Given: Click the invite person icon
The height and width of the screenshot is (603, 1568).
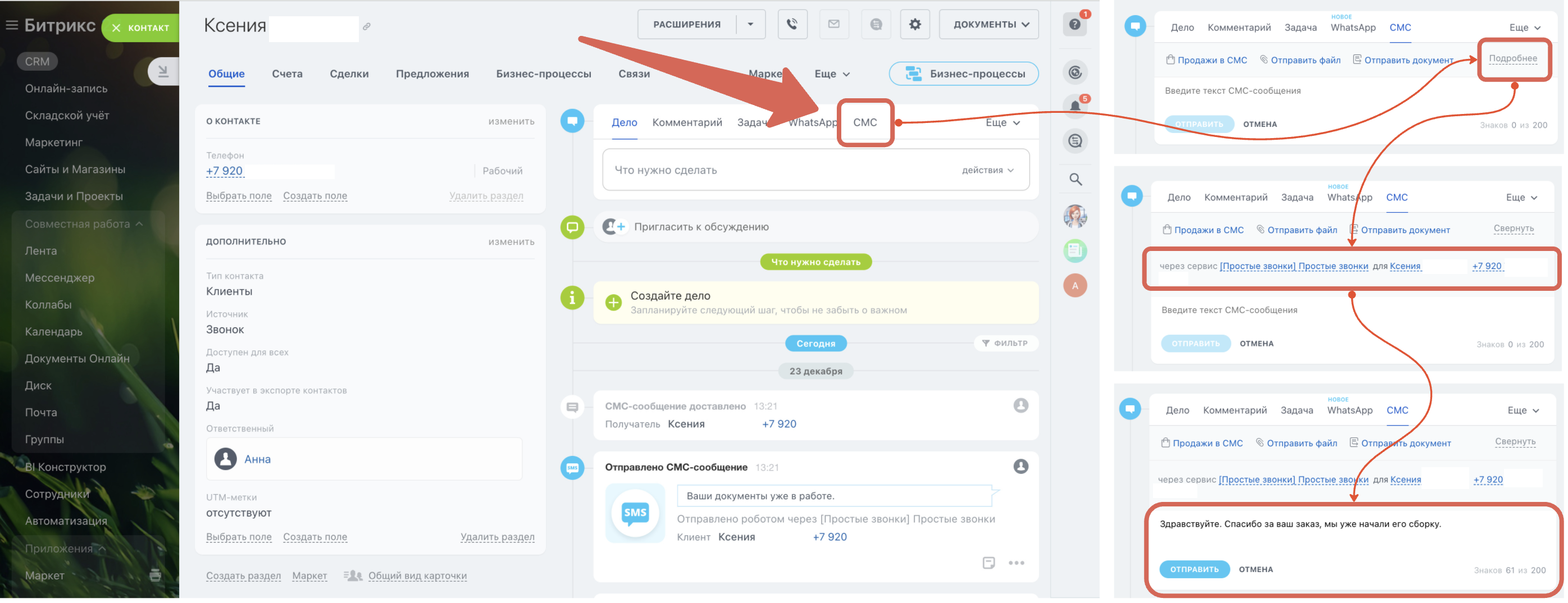Looking at the screenshot, I should (614, 227).
